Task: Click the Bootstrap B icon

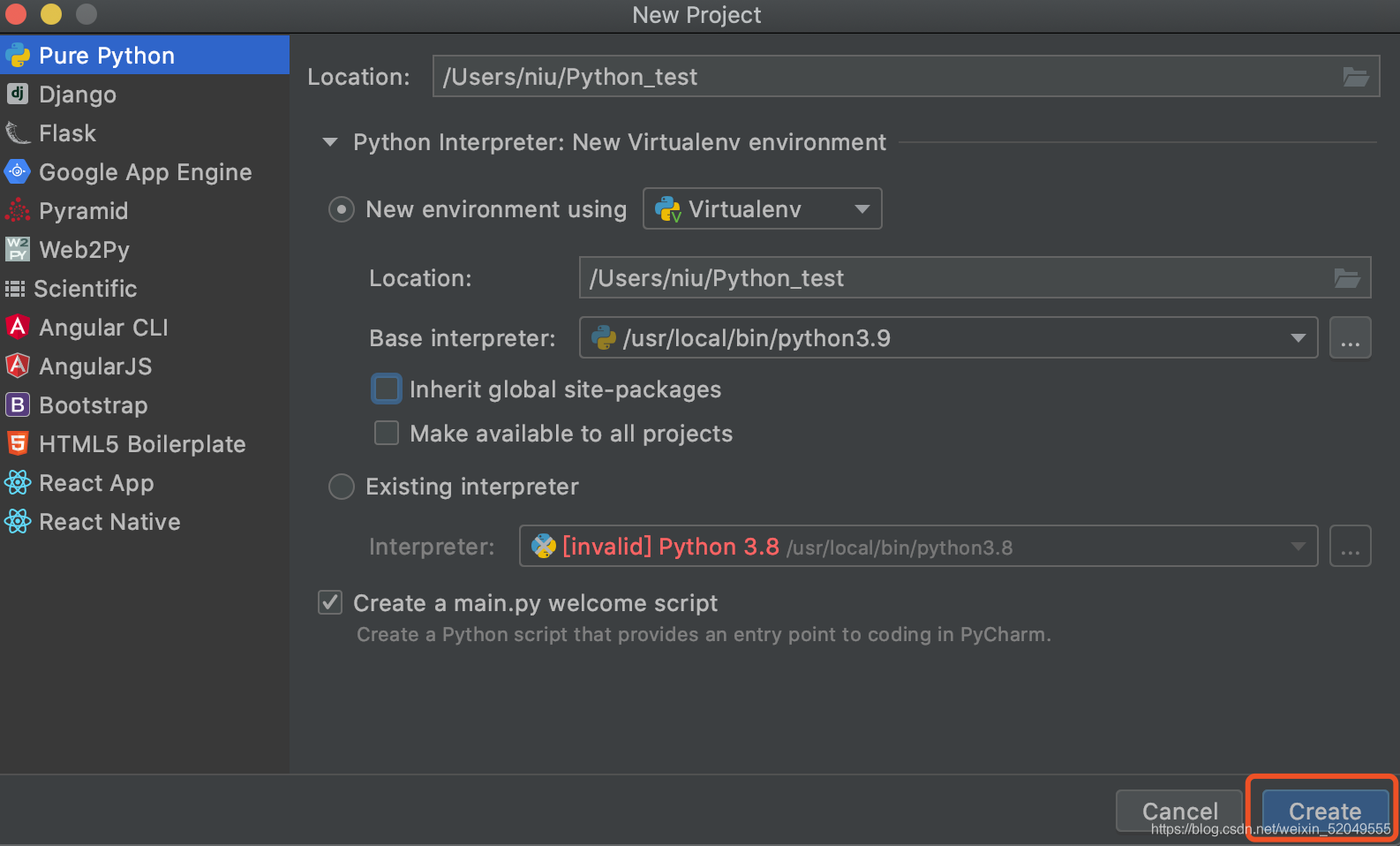Action: click(18, 404)
